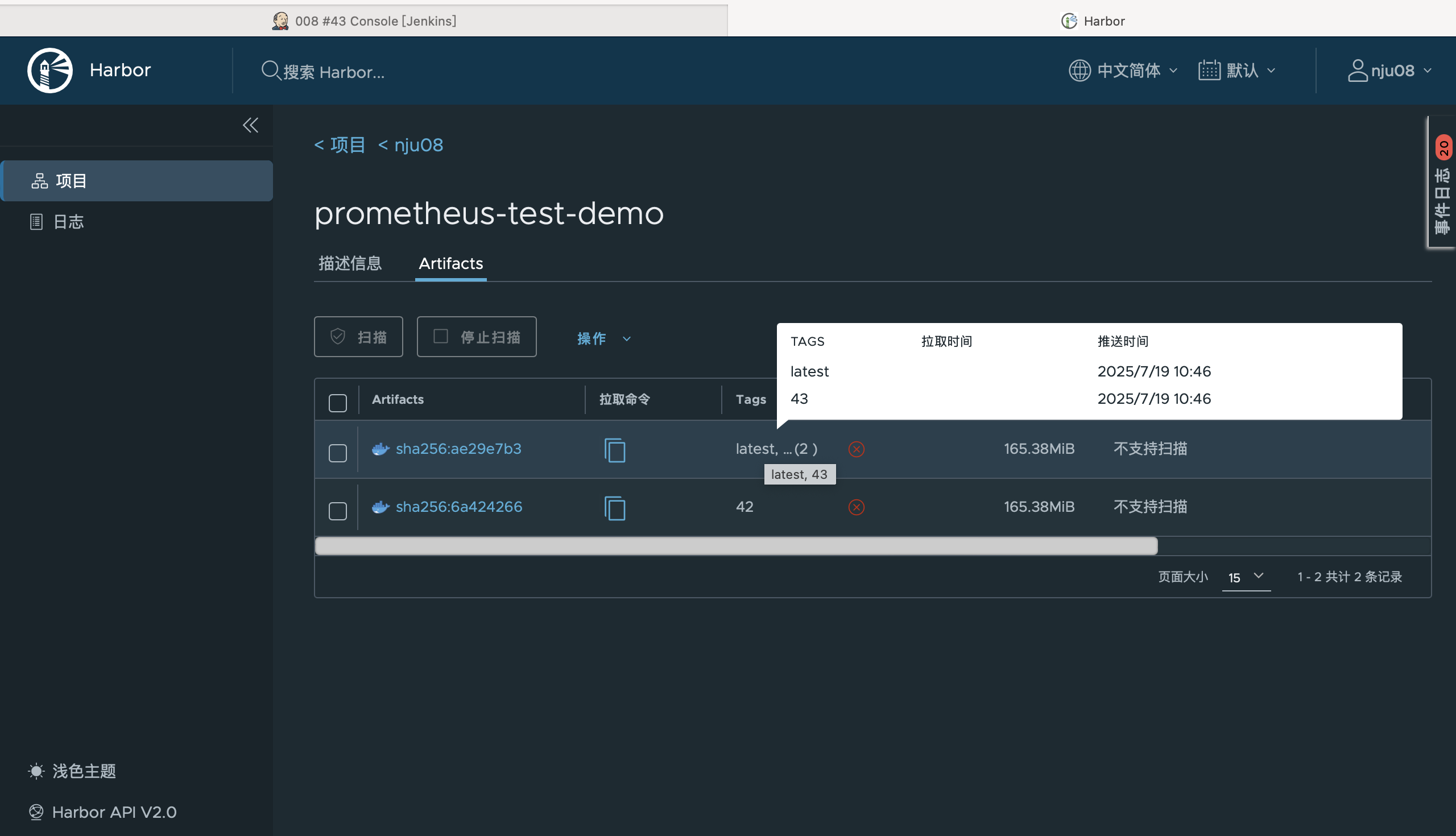
Task: Click the prometheus-test-demo heading
Action: 489,214
